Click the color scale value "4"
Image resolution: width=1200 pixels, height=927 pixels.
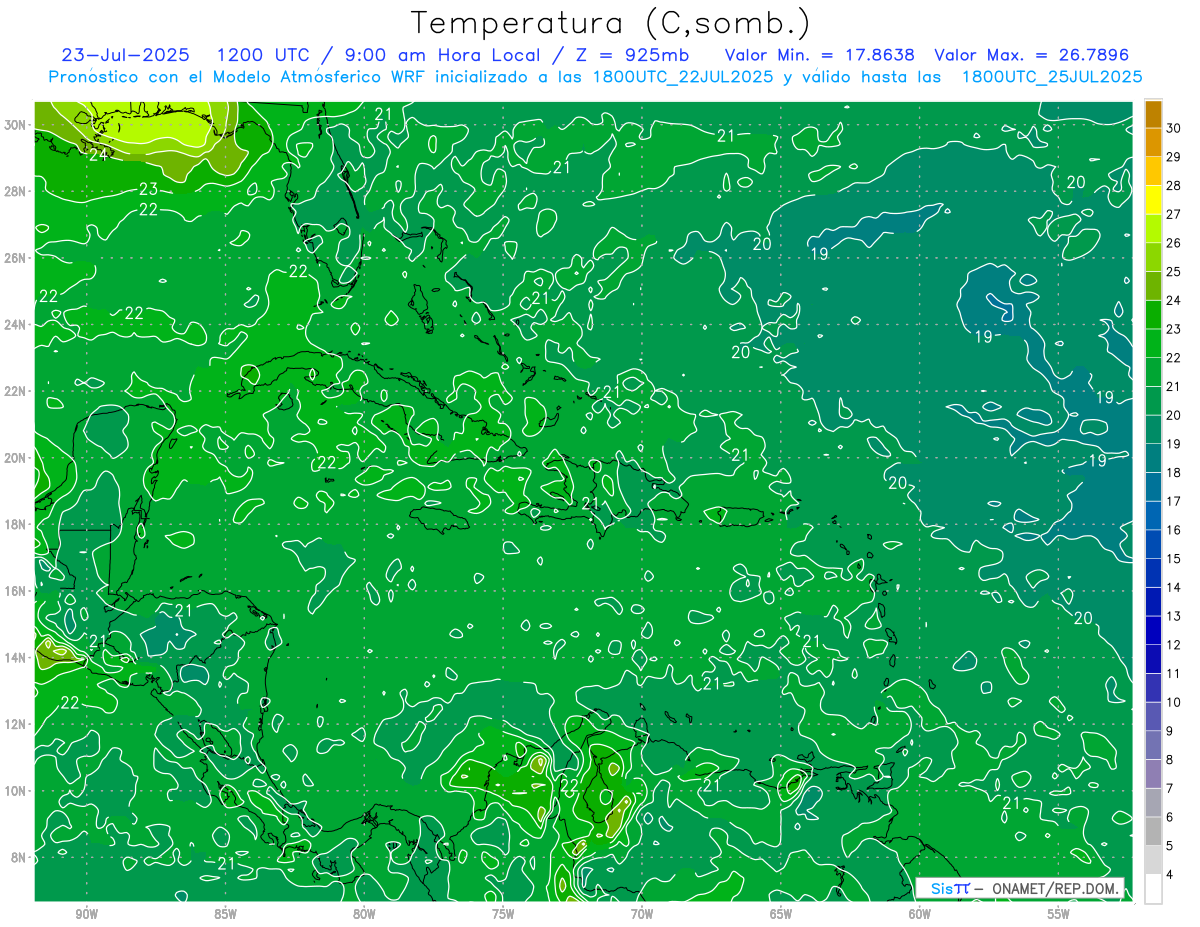coord(1171,875)
